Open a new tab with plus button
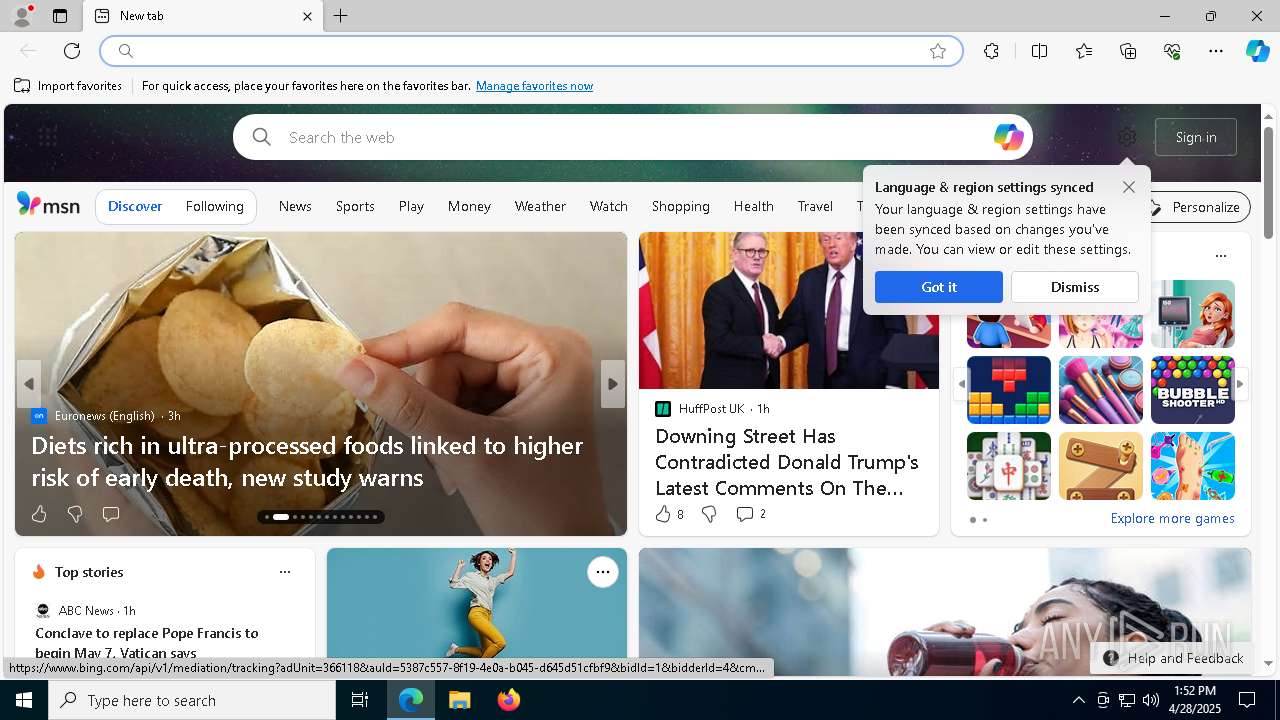Screen dimensions: 1280x720 (x=340, y=16)
